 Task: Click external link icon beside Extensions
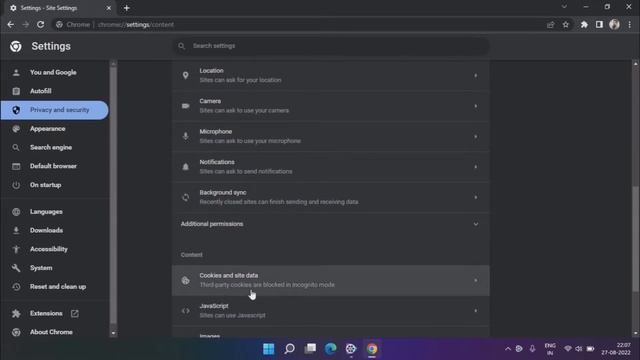[75, 313]
